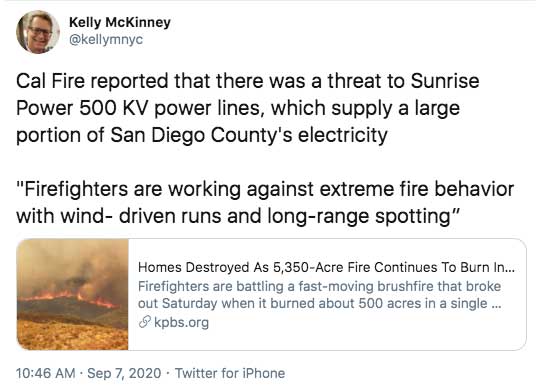Click the tweet text mentioning Cal Fire
This screenshot has height=392, width=540.
tap(248, 108)
